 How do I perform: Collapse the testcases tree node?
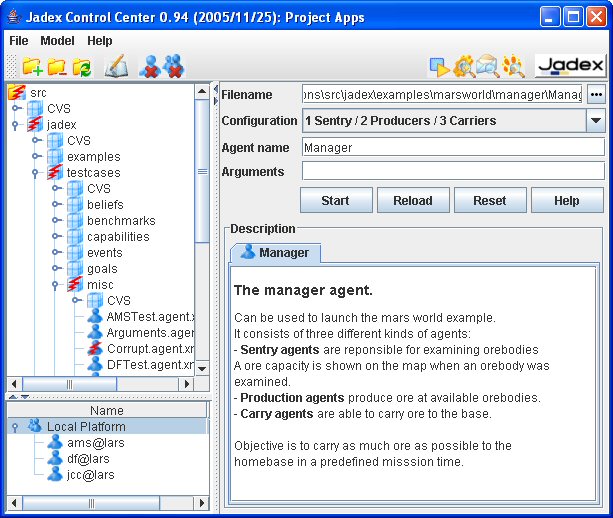coord(35,173)
